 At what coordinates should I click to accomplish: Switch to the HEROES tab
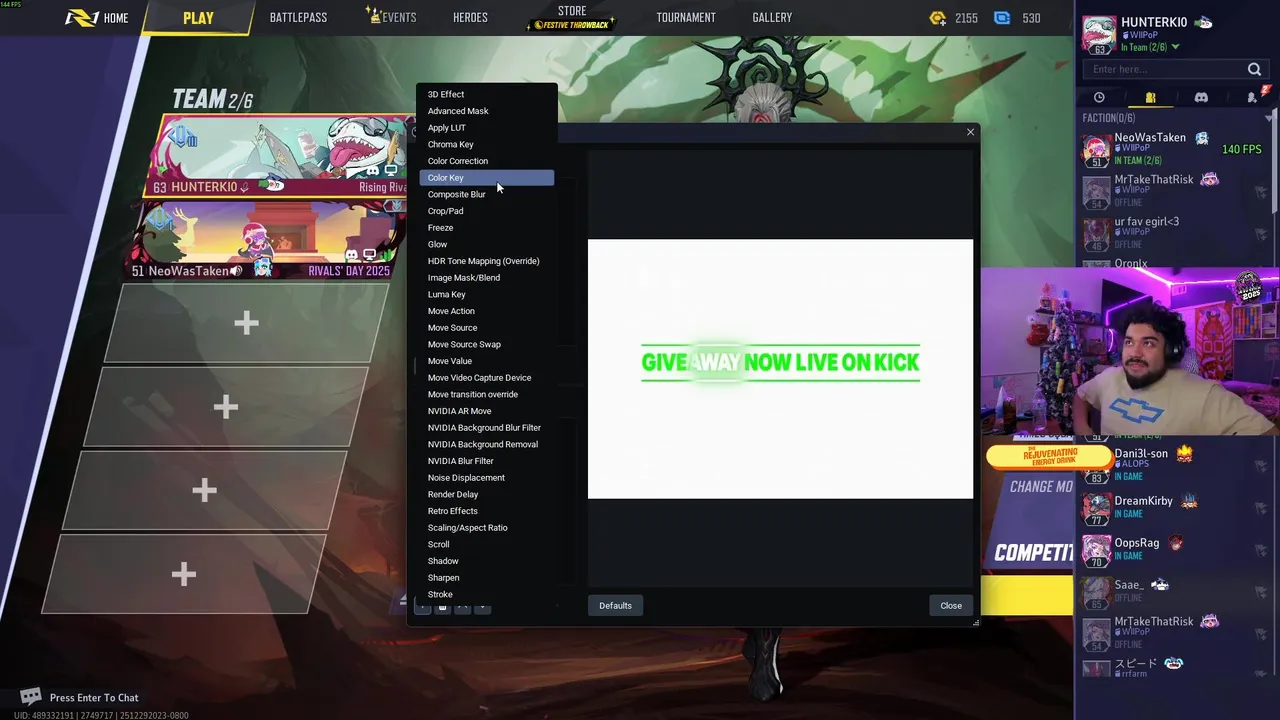tap(470, 18)
